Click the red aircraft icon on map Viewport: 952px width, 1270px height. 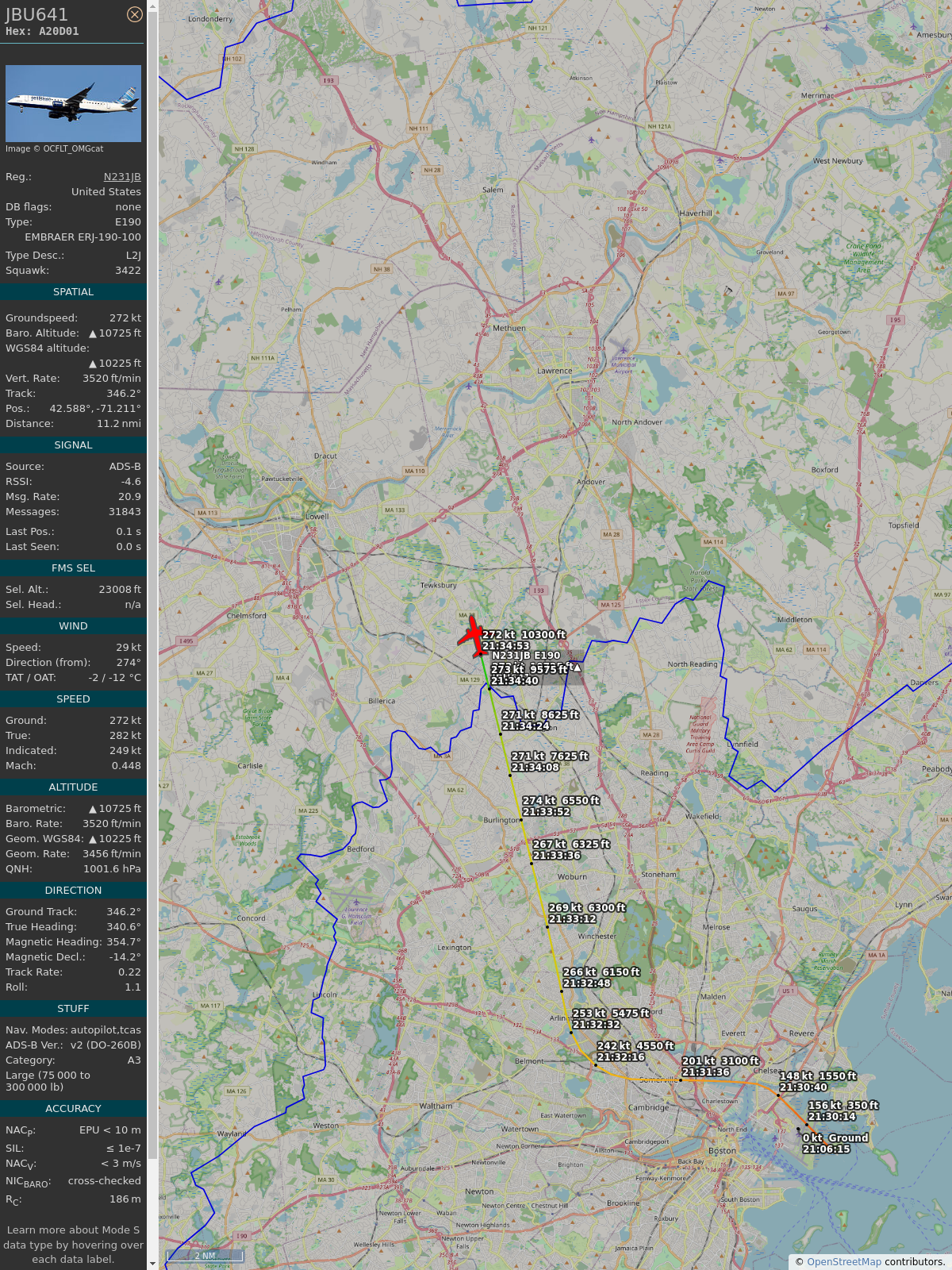point(473,637)
